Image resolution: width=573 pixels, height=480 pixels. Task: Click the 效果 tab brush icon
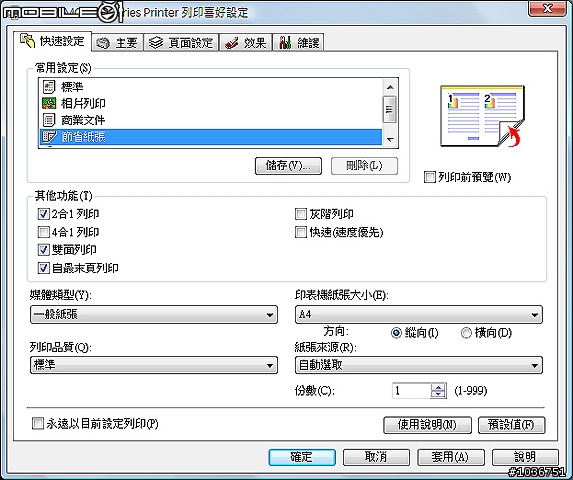[x=232, y=43]
